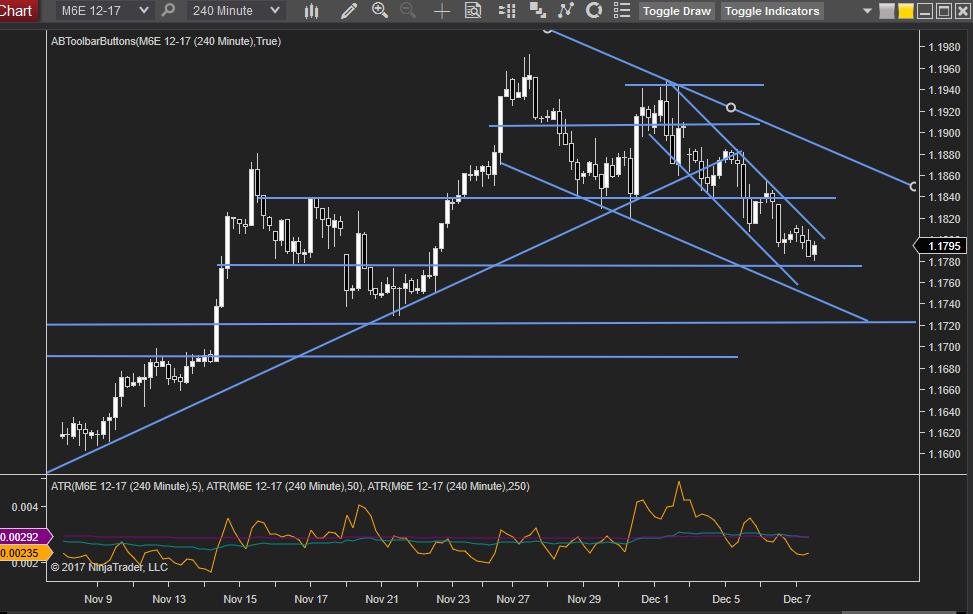Screen dimensions: 973x614
Task: Open the indicators zigzag icon
Action: pos(566,11)
